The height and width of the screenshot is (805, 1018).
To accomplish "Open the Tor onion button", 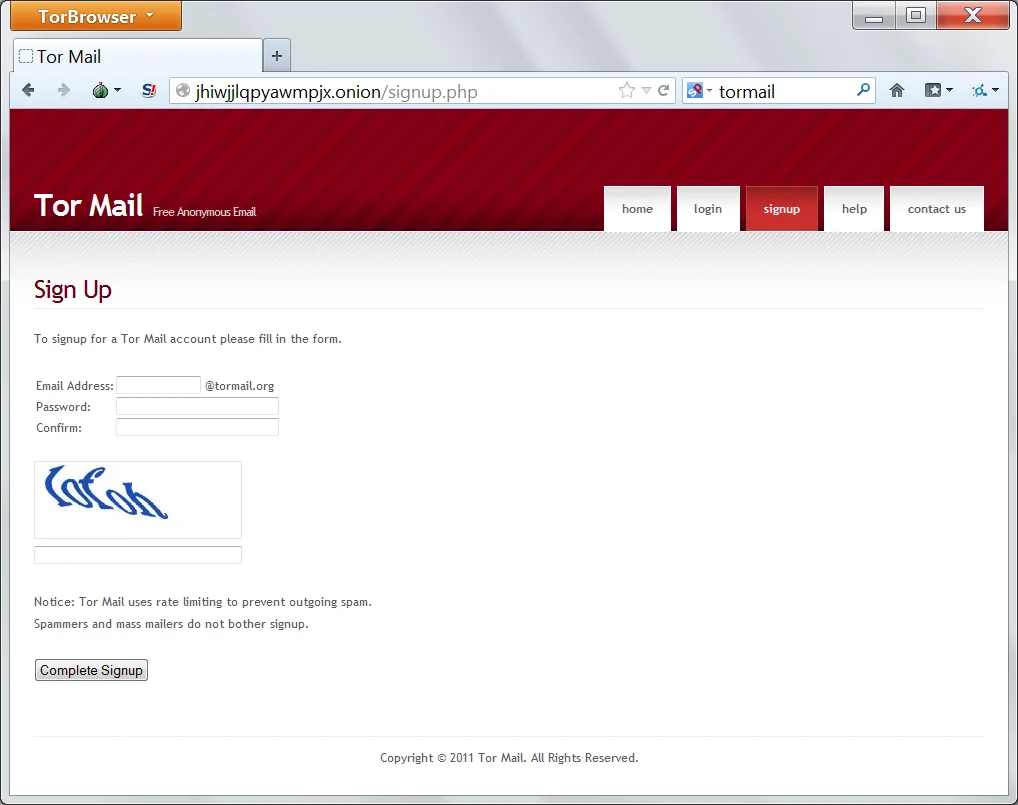I will pos(101,90).
